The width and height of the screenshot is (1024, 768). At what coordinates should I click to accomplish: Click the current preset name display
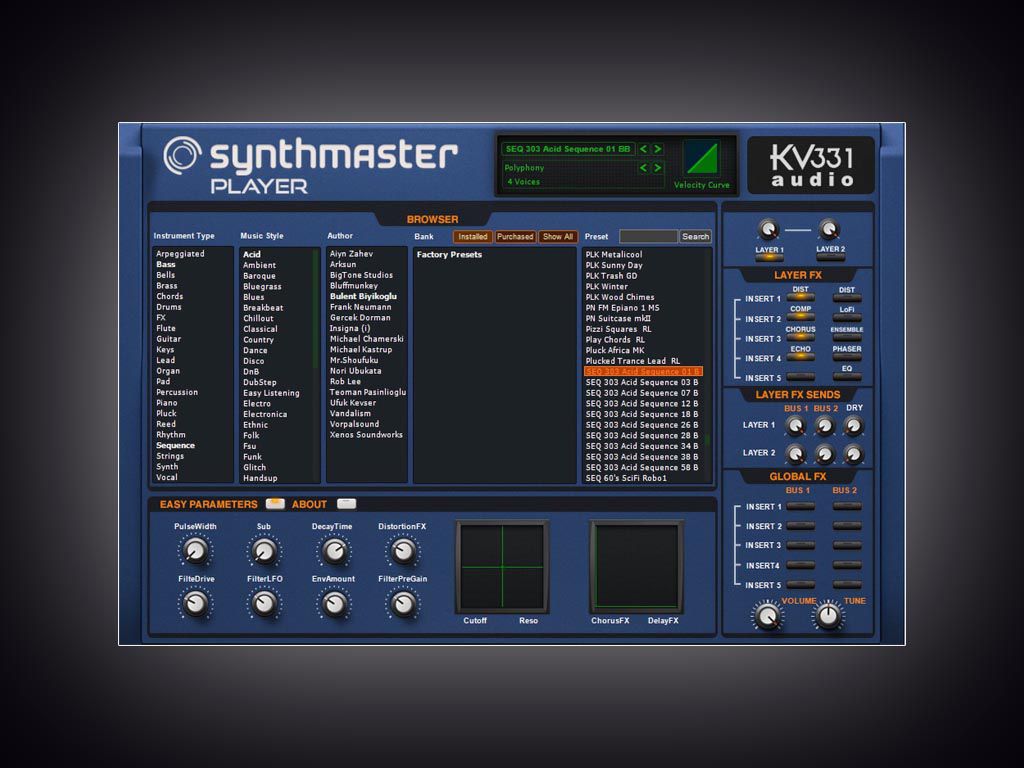coord(568,149)
